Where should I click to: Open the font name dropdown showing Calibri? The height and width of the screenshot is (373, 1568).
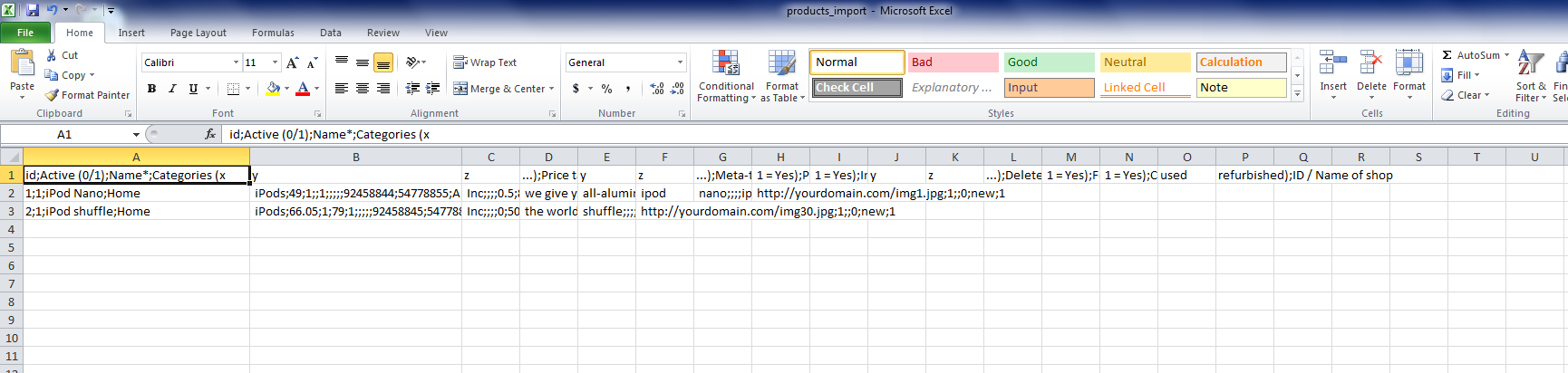236,62
